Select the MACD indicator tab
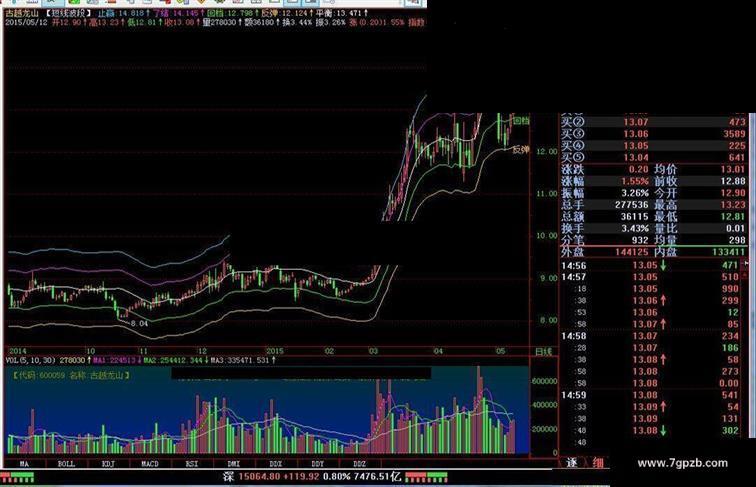 (149, 464)
